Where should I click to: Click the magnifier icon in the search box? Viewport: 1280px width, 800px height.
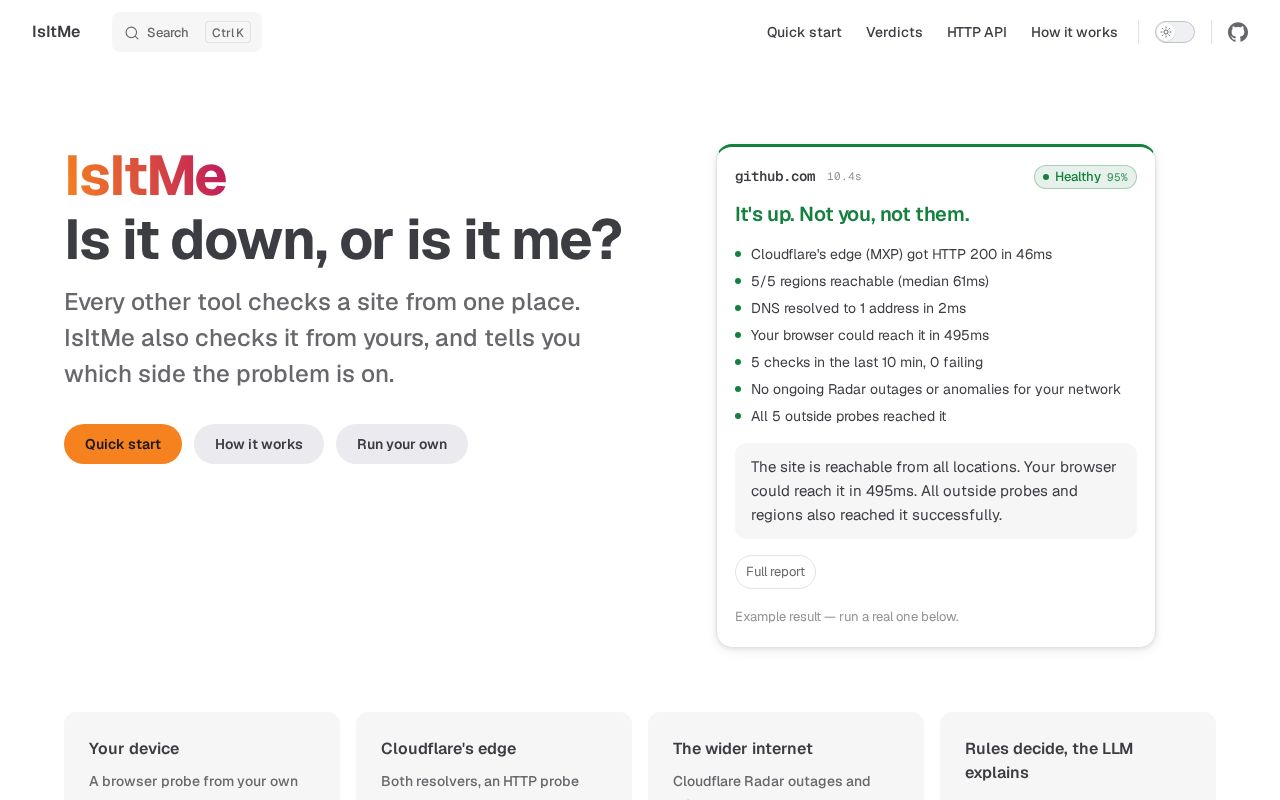point(132,33)
